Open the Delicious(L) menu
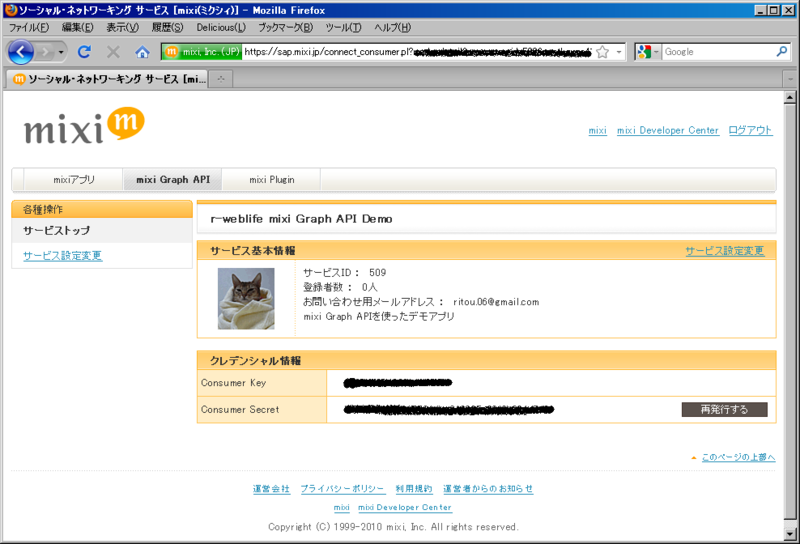This screenshot has width=800, height=544. tap(221, 28)
